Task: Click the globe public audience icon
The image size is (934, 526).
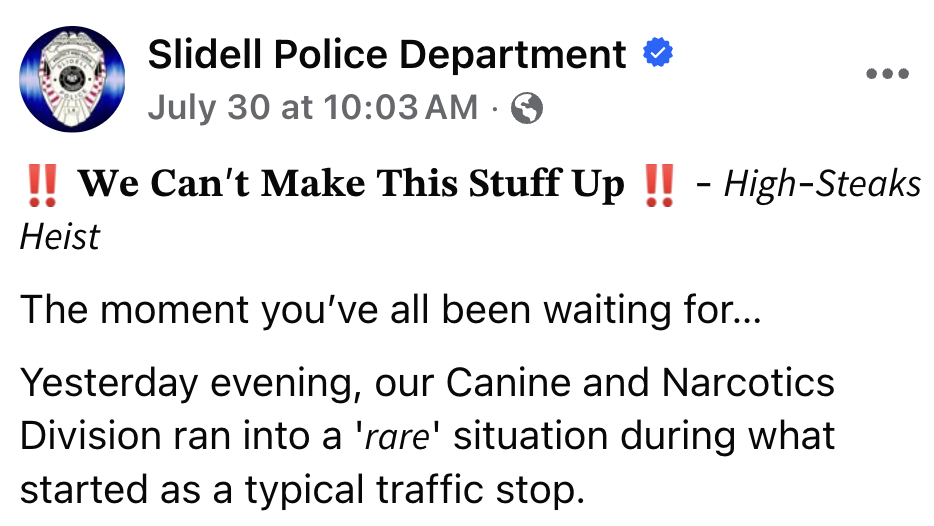Action: click(527, 108)
